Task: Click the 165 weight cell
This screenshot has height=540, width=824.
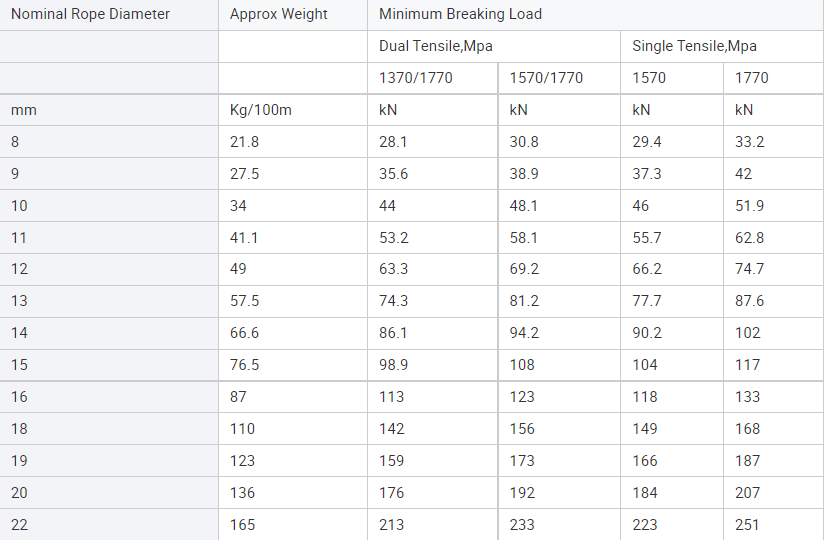Action: (x=243, y=525)
